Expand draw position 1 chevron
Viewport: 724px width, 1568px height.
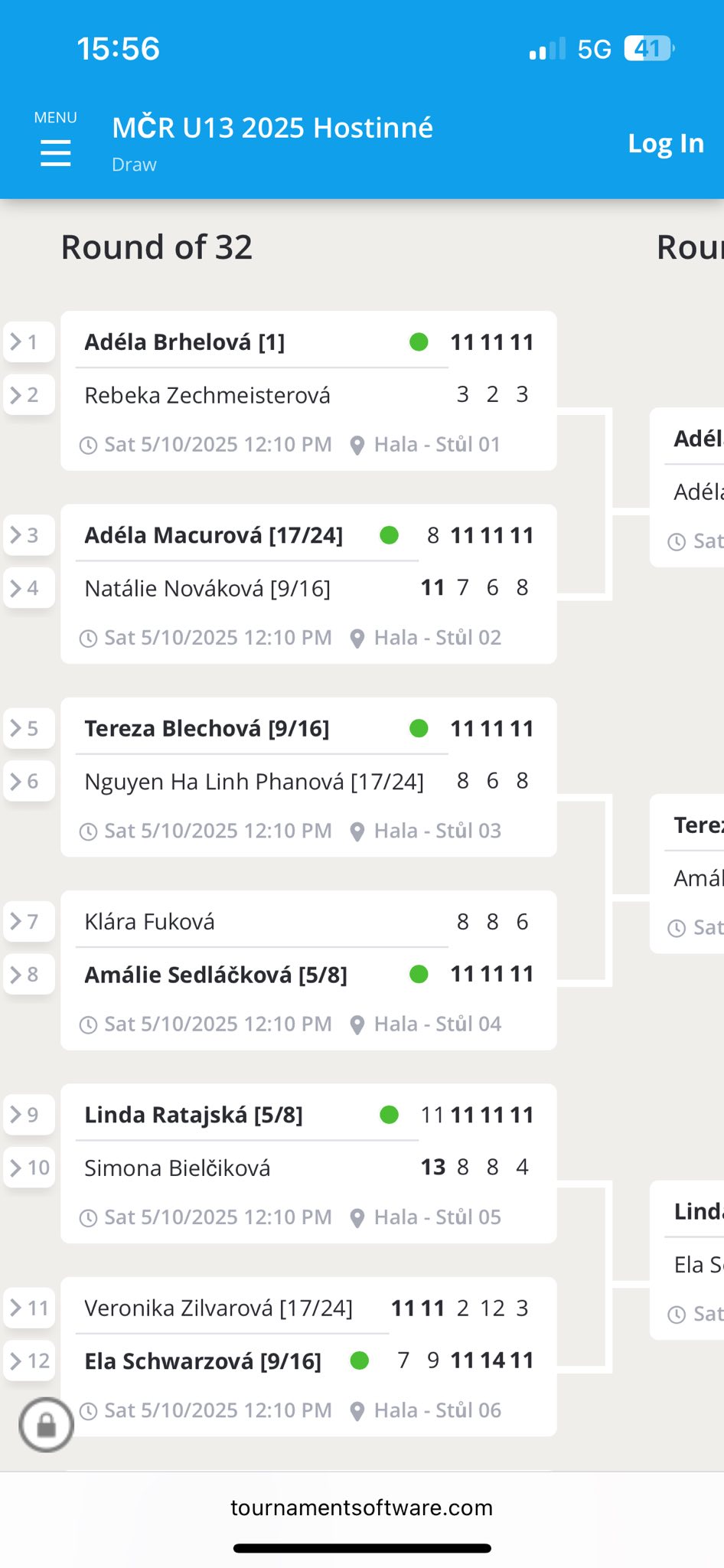16,341
